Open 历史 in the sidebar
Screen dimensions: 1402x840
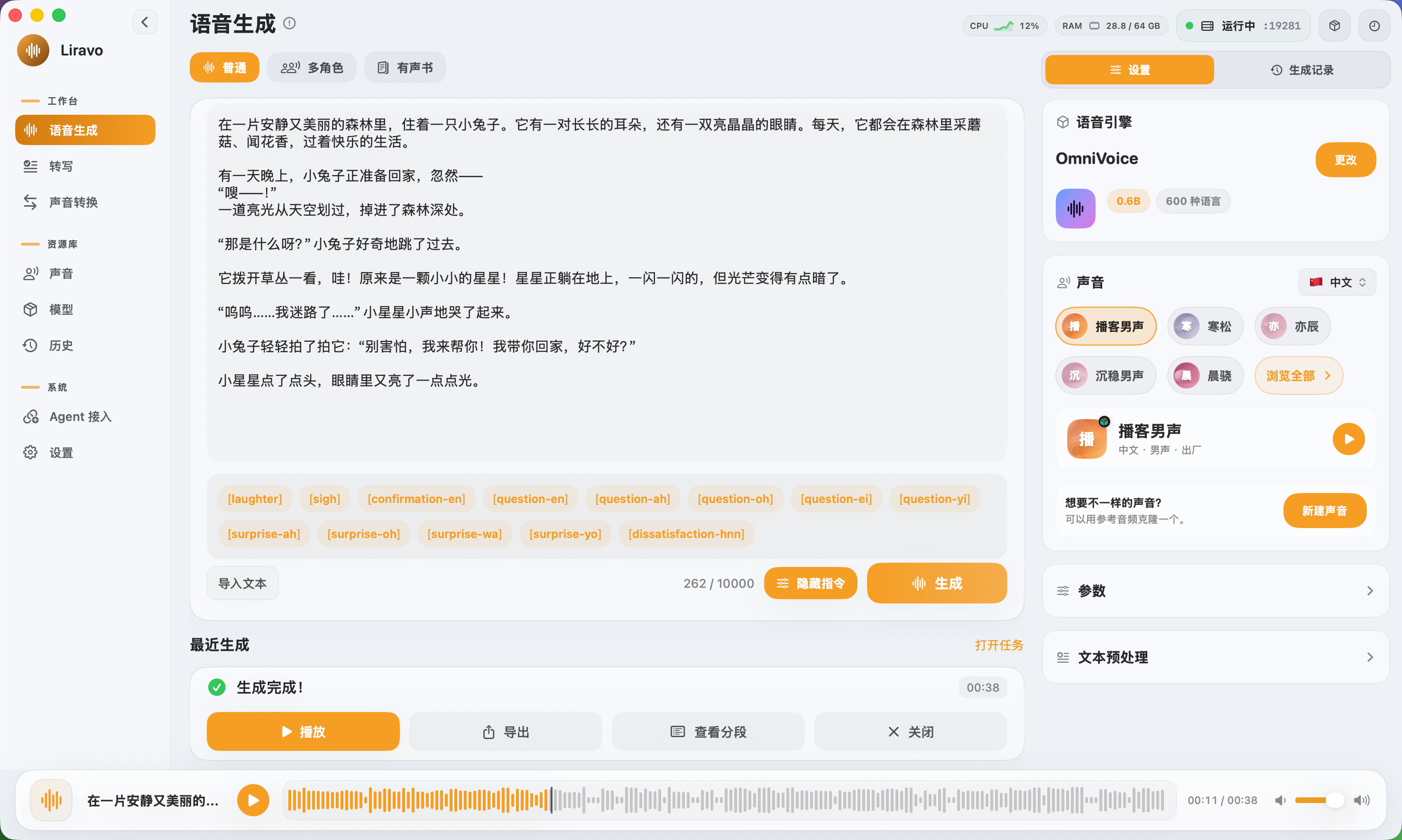(85, 345)
